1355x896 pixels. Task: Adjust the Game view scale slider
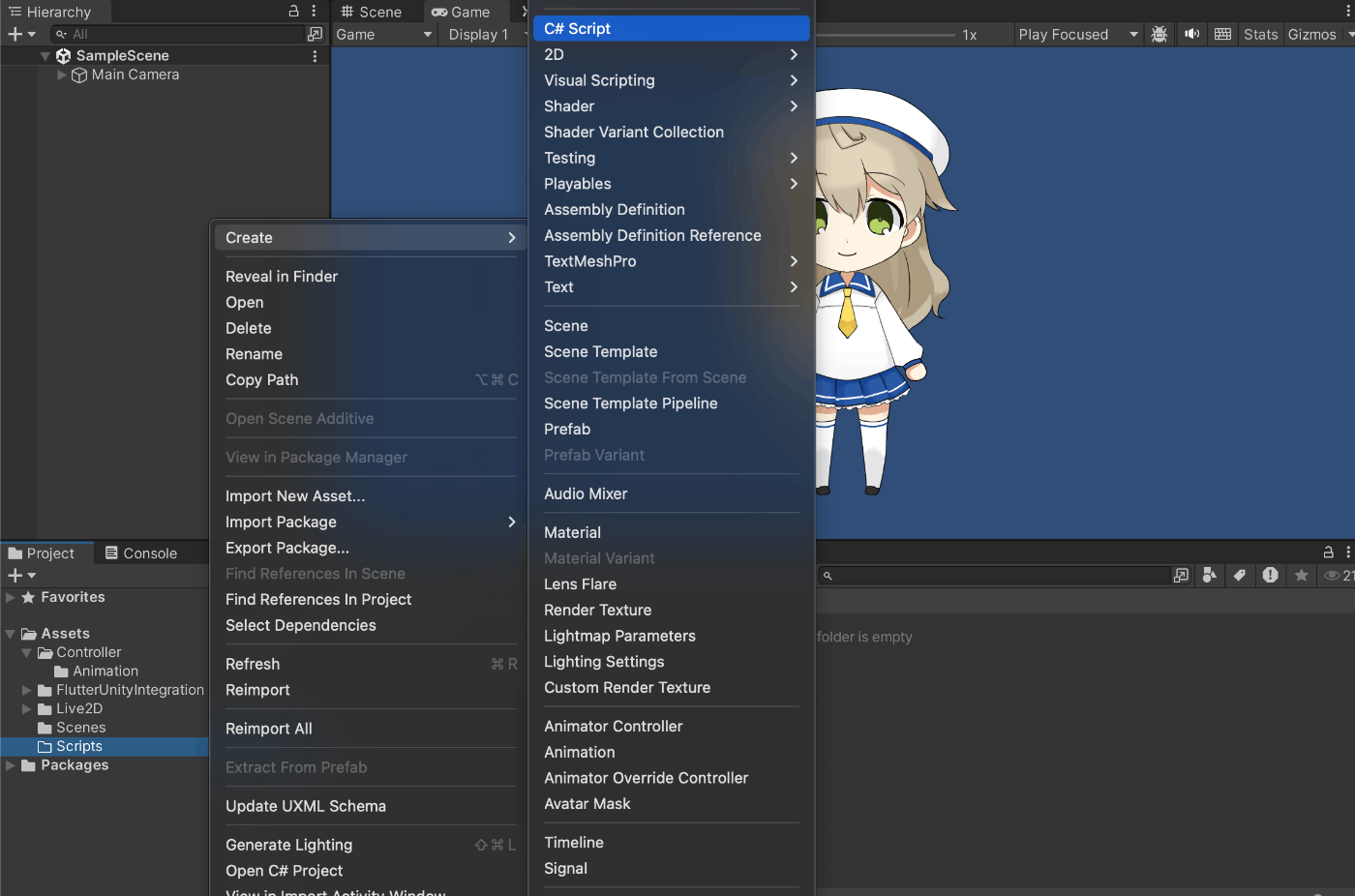click(x=885, y=35)
